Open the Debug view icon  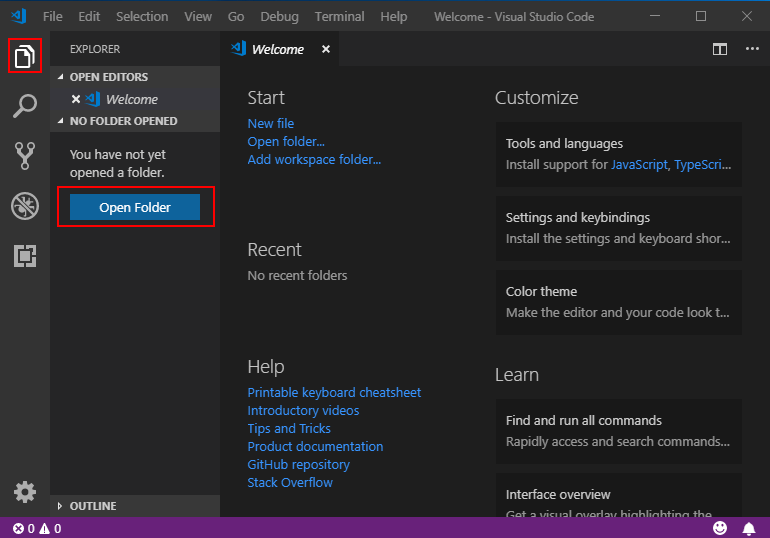click(x=25, y=206)
